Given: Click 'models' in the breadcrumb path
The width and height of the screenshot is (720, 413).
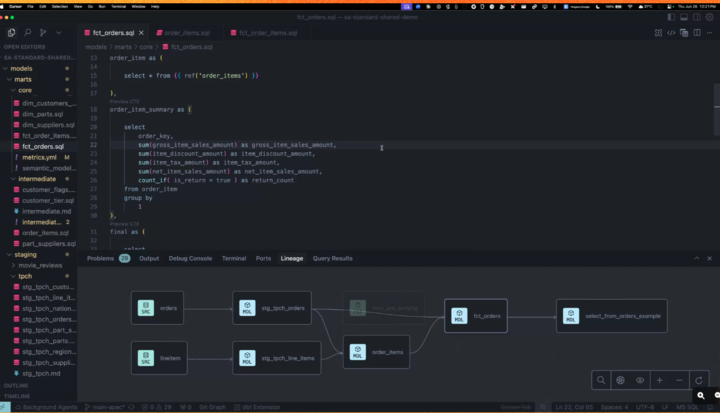Looking at the screenshot, I should tap(96, 47).
